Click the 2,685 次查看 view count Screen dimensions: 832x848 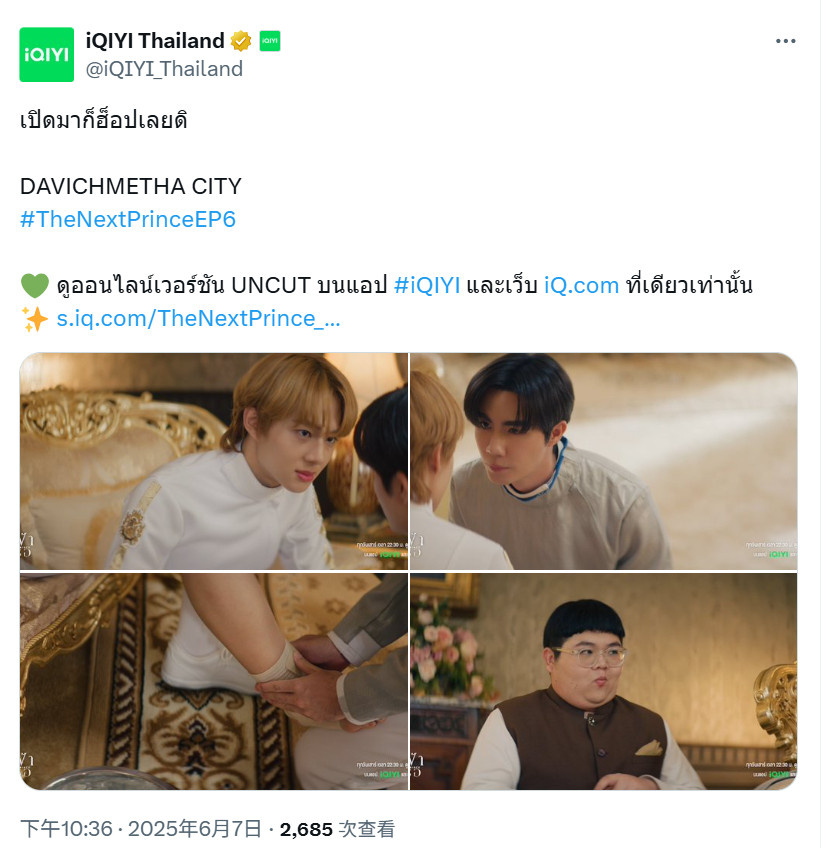coord(337,829)
